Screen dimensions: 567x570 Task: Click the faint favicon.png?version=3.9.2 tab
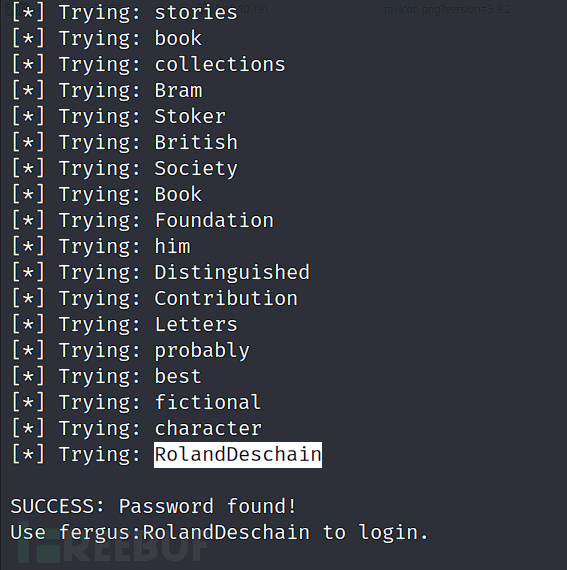(x=447, y=9)
